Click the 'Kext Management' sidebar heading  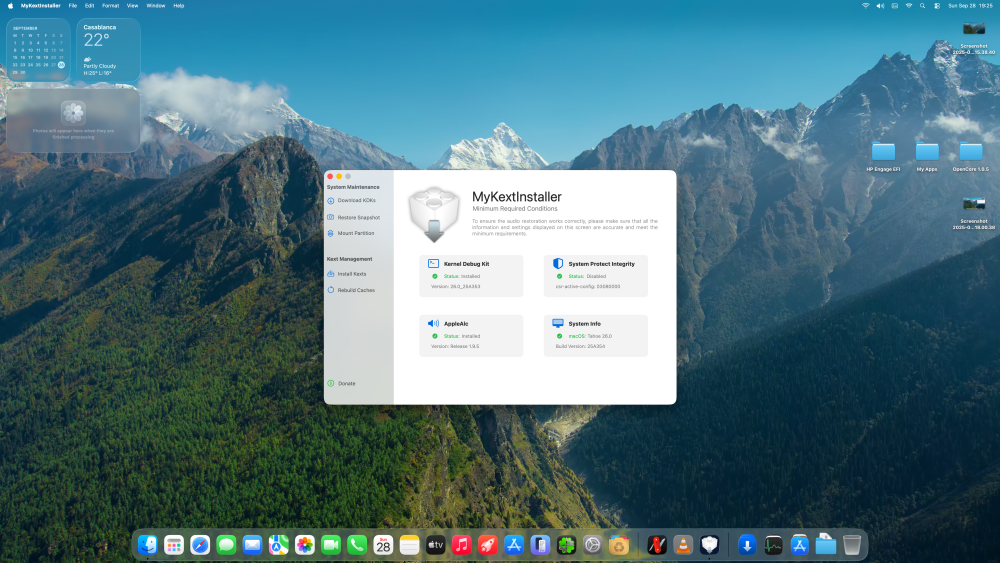pos(349,259)
